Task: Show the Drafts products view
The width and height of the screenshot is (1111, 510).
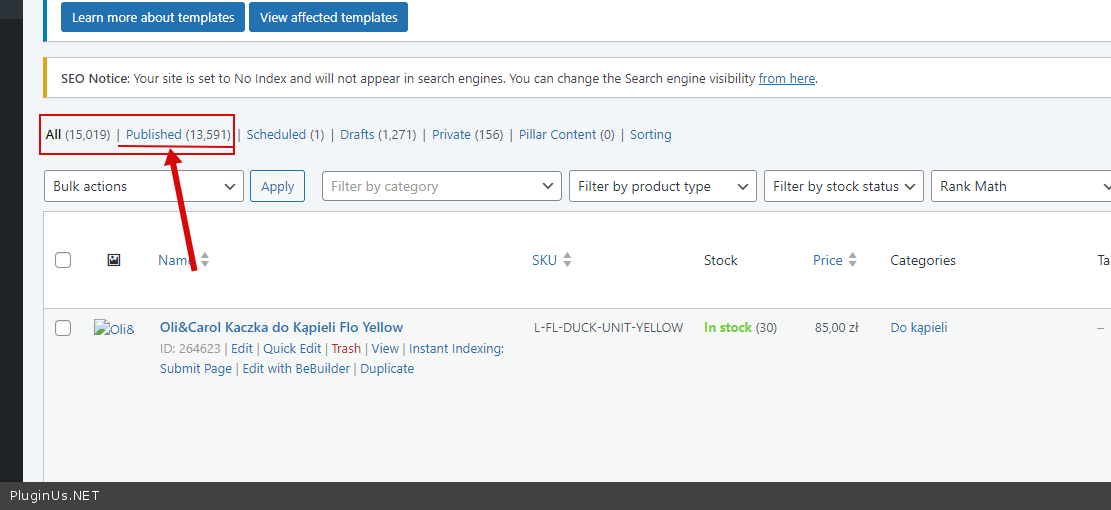Action: (358, 135)
